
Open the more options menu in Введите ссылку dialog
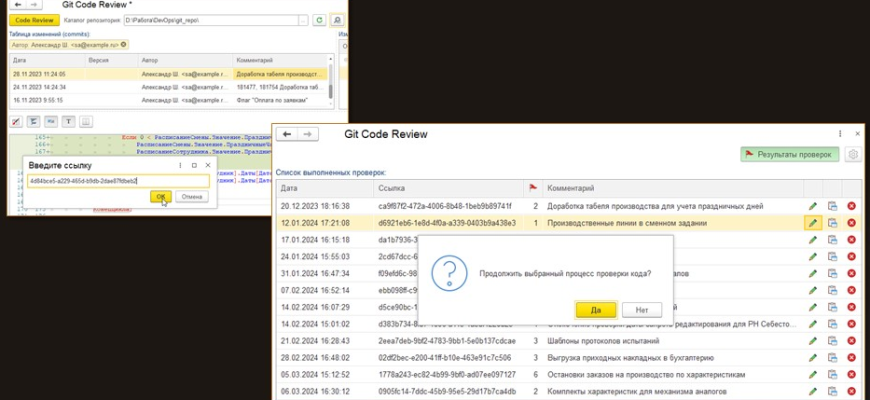pyautogui.click(x=180, y=164)
